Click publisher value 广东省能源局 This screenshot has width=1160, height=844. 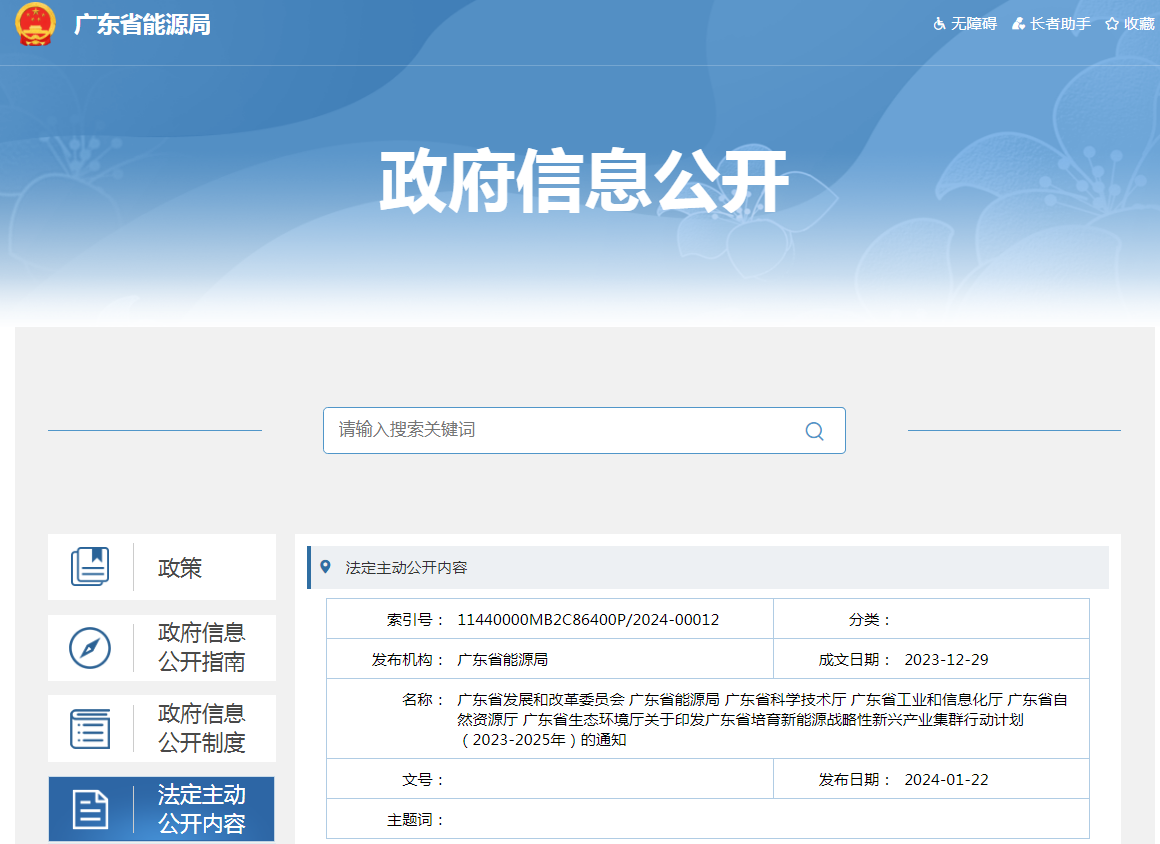(502, 660)
